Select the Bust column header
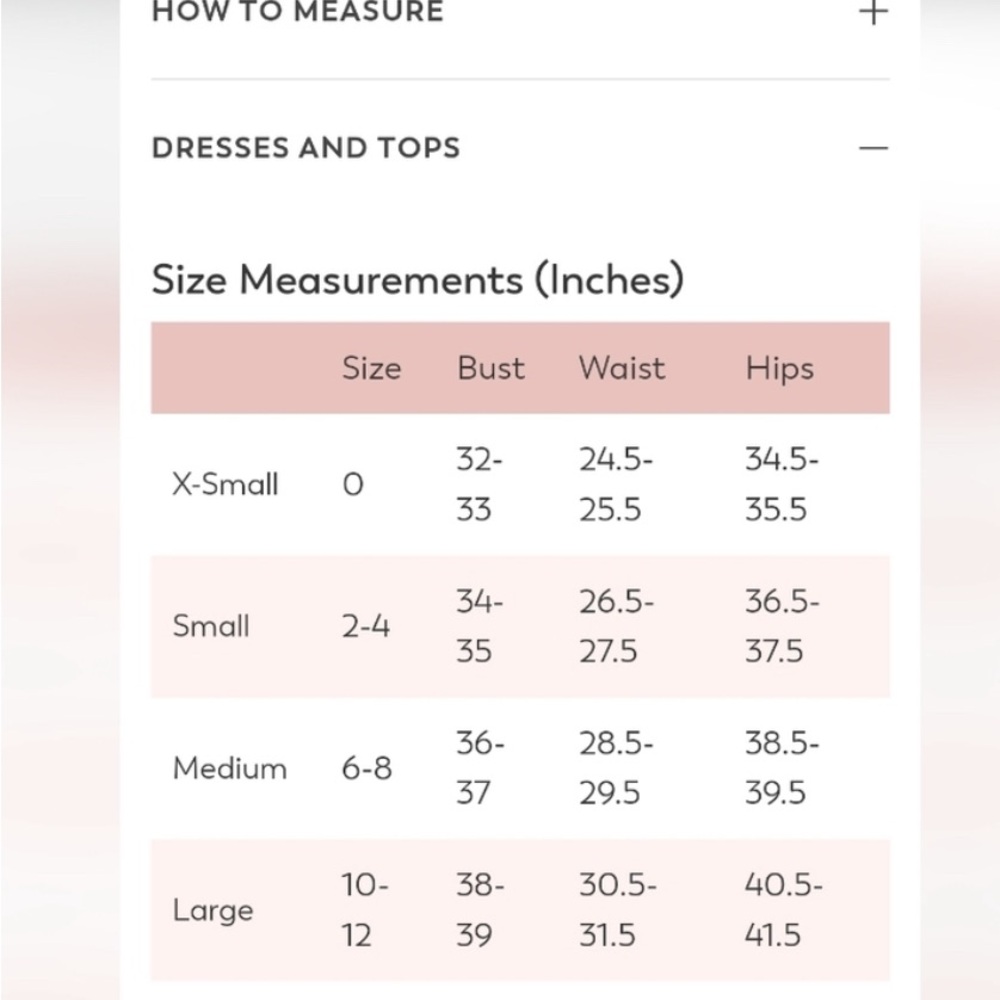Screen dimensions: 1000x1000 click(x=490, y=368)
